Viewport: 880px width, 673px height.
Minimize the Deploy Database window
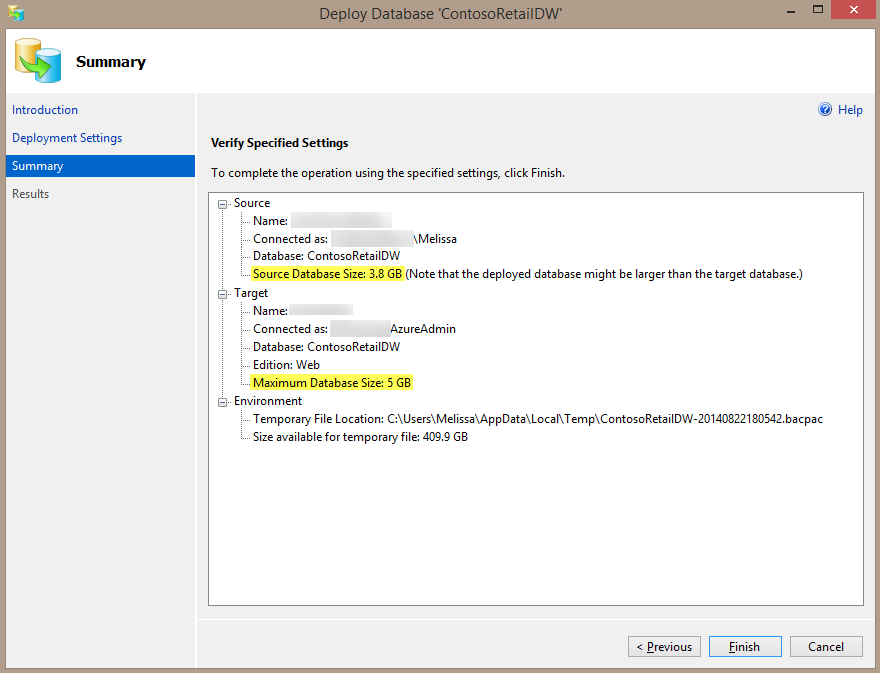(791, 11)
